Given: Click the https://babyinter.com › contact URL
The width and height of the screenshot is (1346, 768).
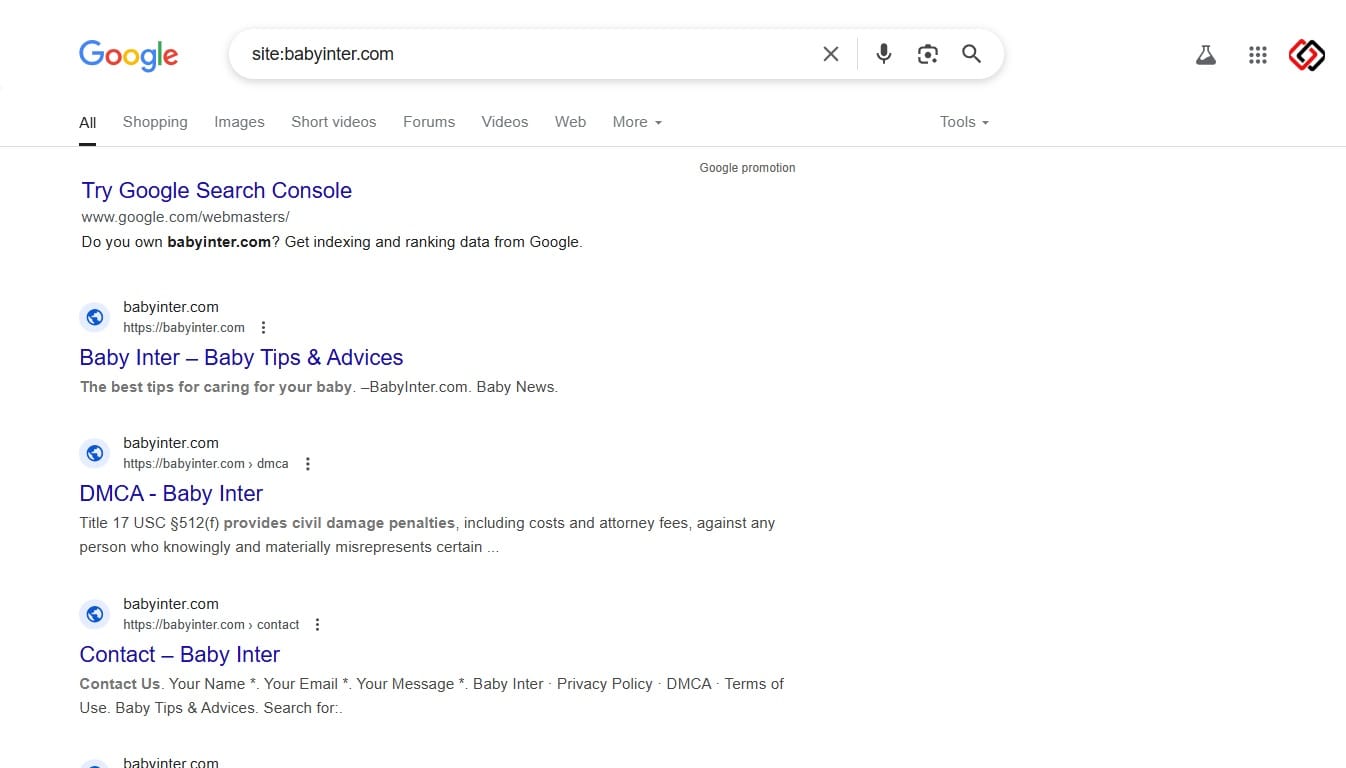Looking at the screenshot, I should tap(211, 625).
